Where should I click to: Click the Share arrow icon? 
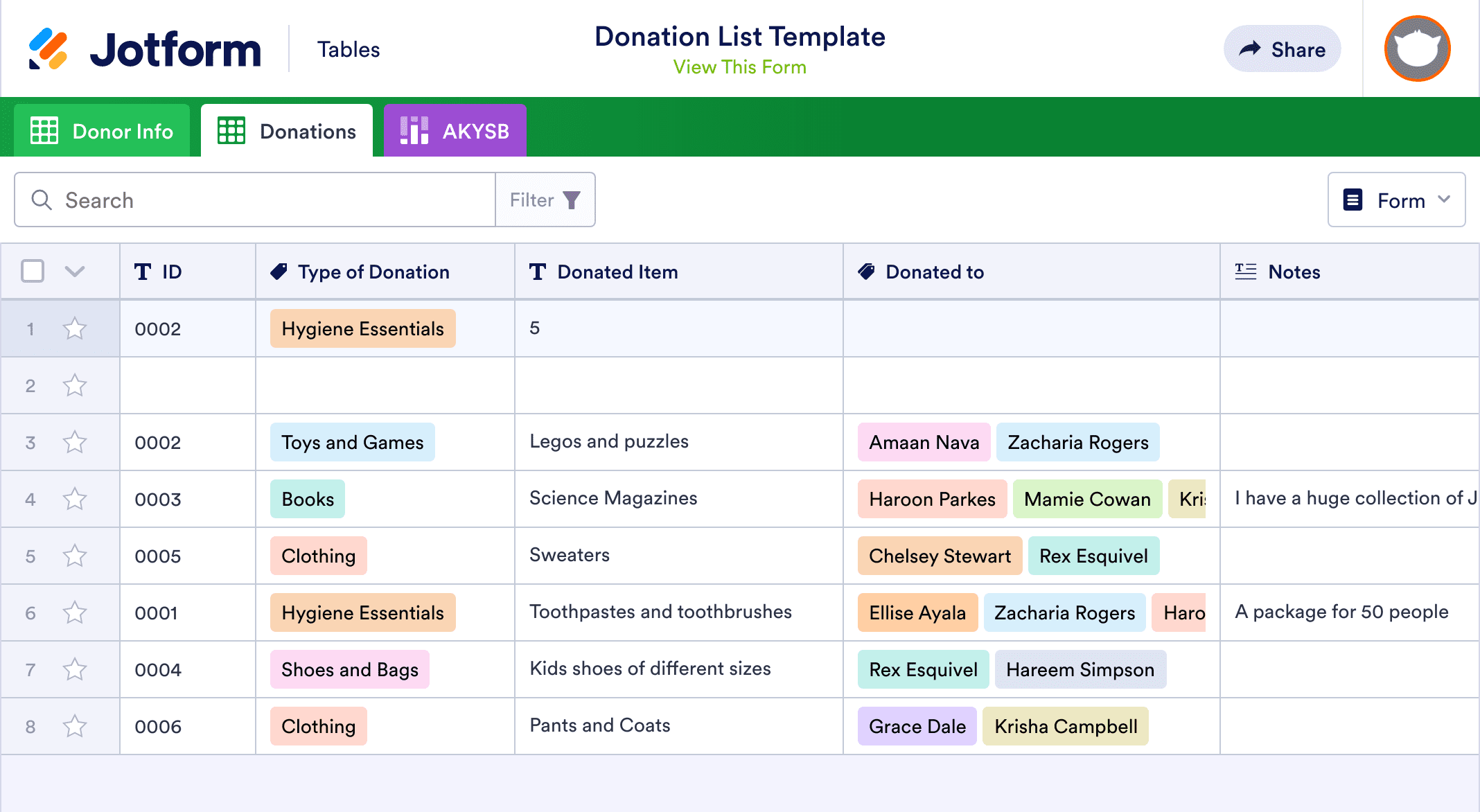pyautogui.click(x=1250, y=48)
